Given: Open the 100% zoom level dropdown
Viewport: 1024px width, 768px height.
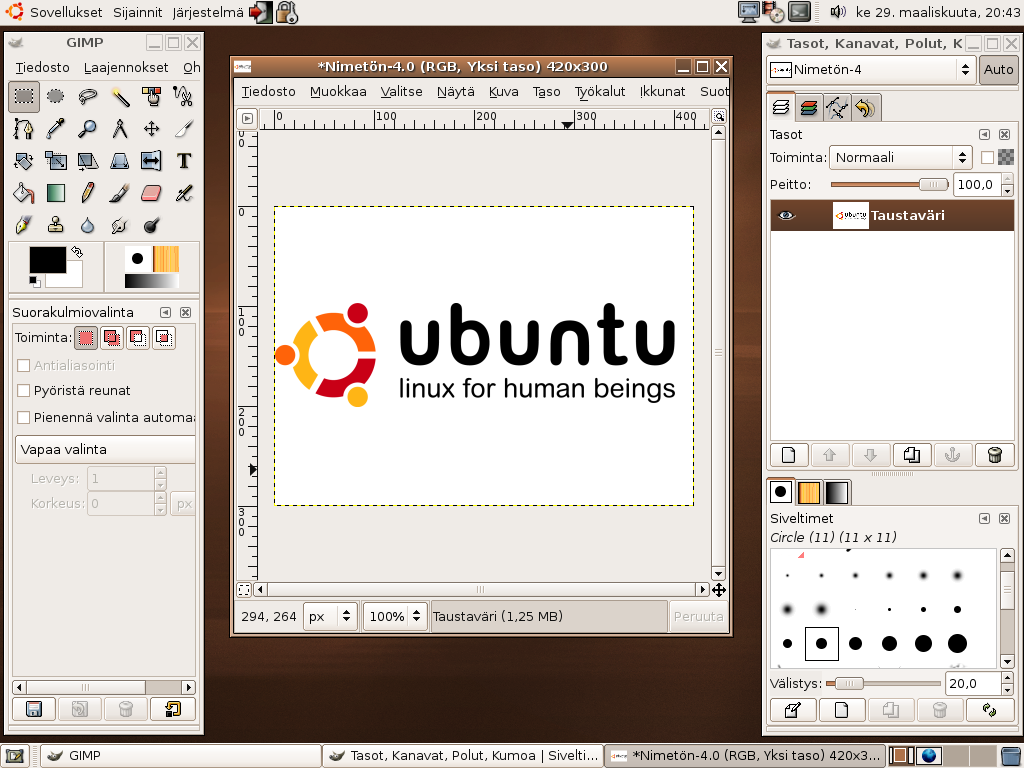Looking at the screenshot, I should (x=395, y=616).
